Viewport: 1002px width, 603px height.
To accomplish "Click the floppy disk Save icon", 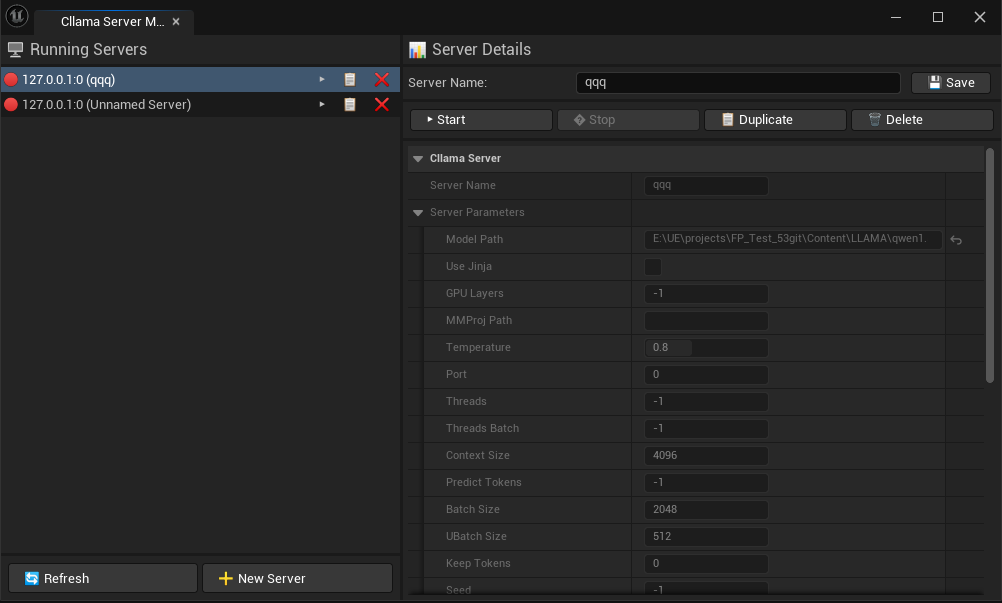I will [x=934, y=82].
